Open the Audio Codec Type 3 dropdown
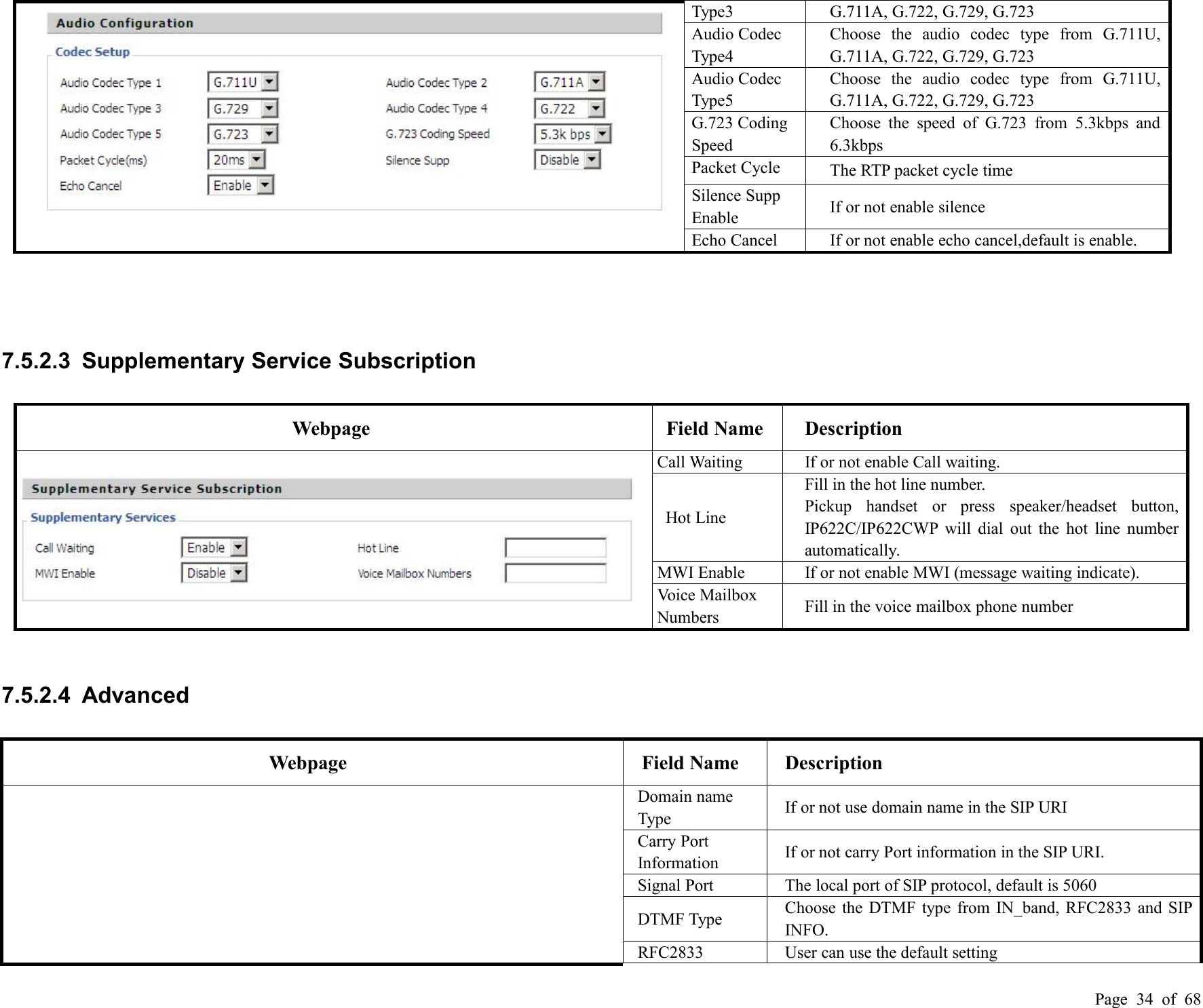This screenshot has width=1203, height=1008. click(x=243, y=109)
